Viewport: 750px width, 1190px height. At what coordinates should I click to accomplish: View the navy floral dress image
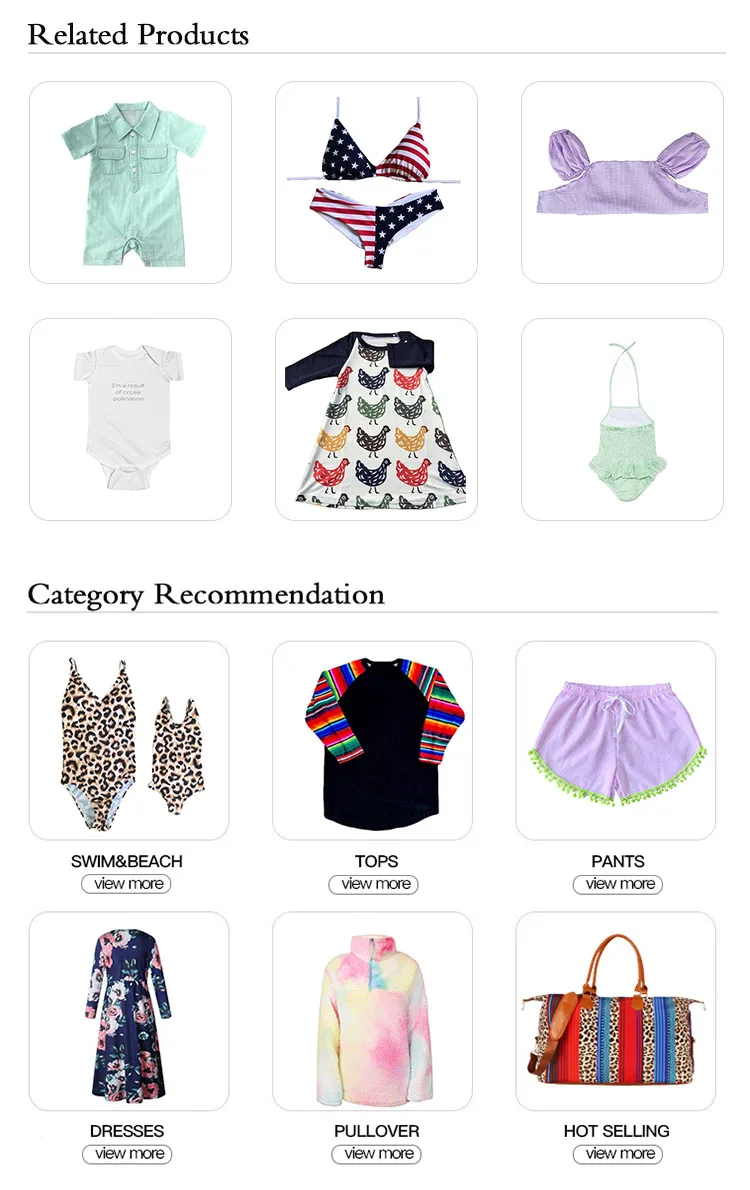pyautogui.click(x=129, y=1011)
